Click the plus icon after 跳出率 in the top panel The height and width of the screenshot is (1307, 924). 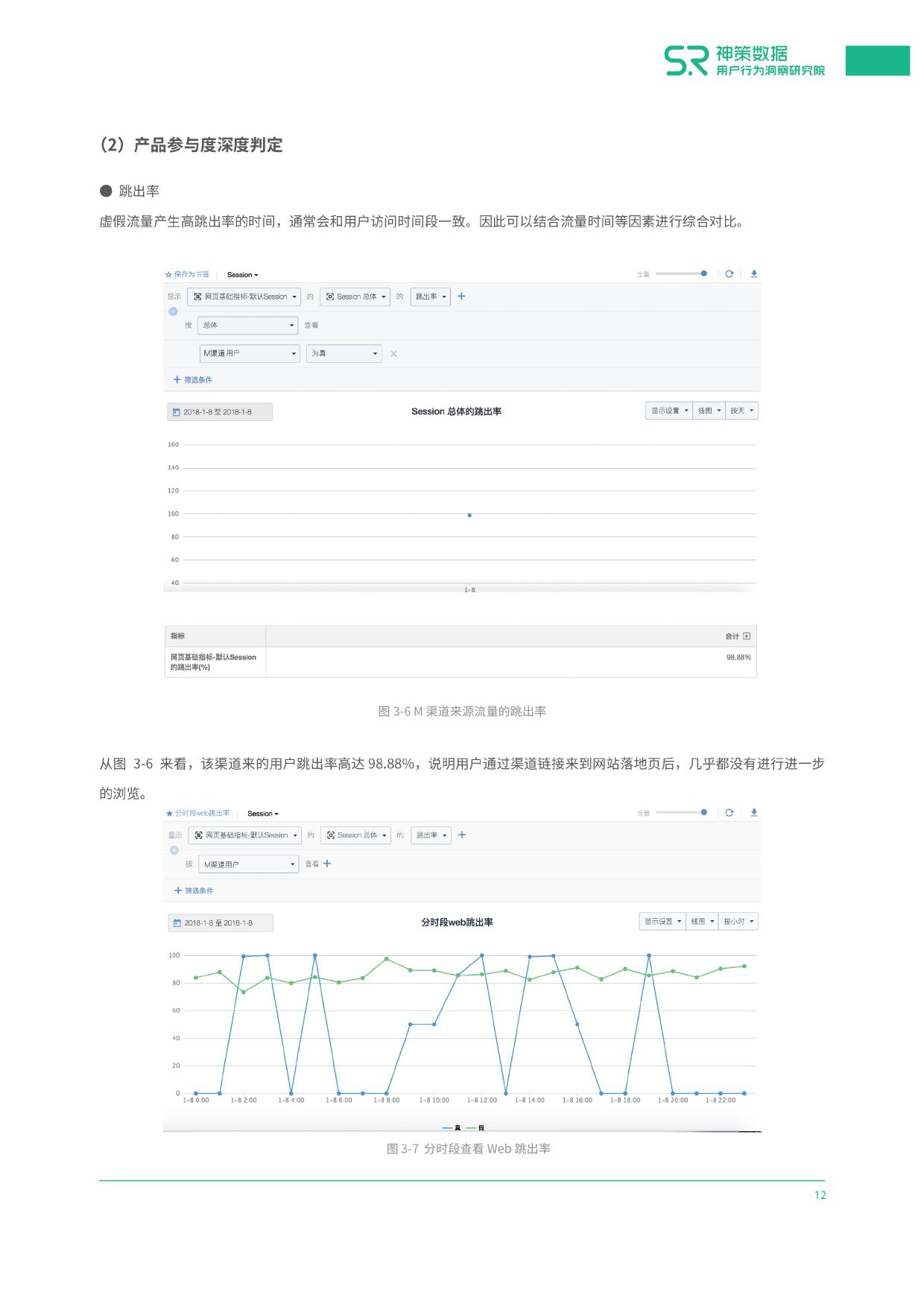pyautogui.click(x=461, y=297)
